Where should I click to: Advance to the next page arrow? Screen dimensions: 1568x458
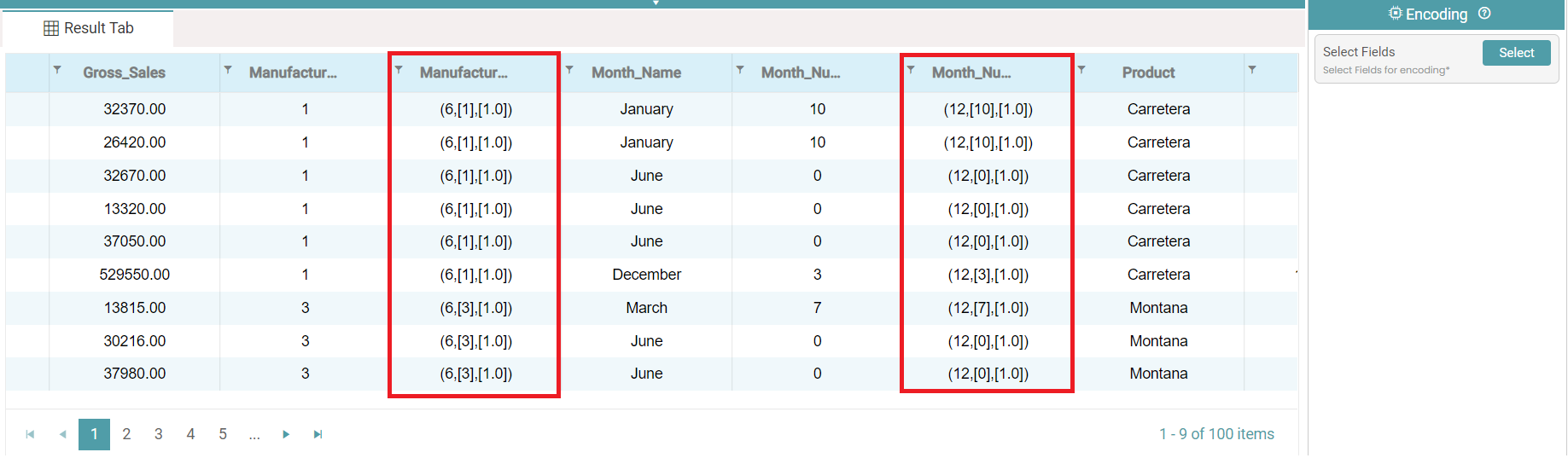point(286,434)
